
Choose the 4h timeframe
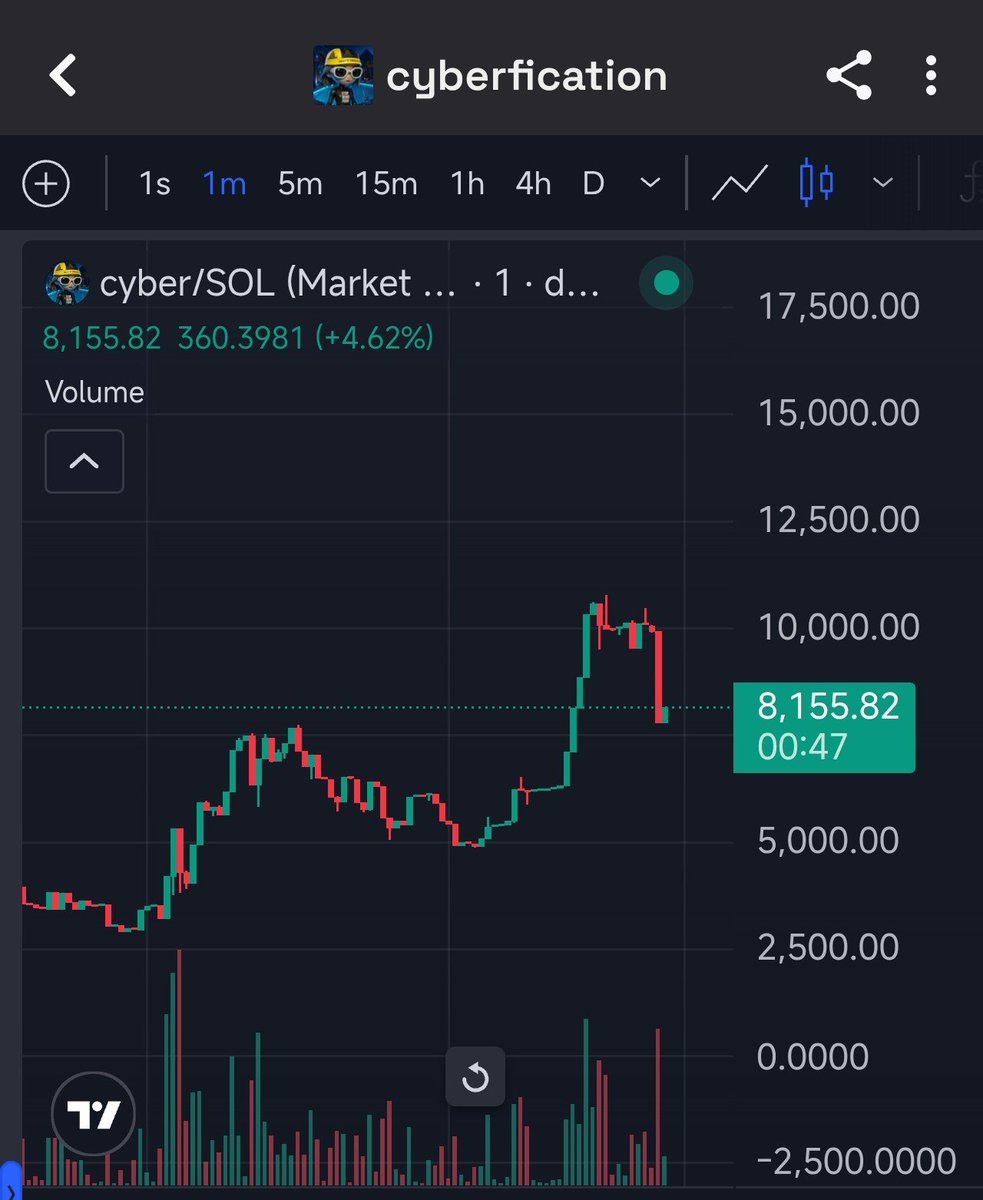(533, 184)
